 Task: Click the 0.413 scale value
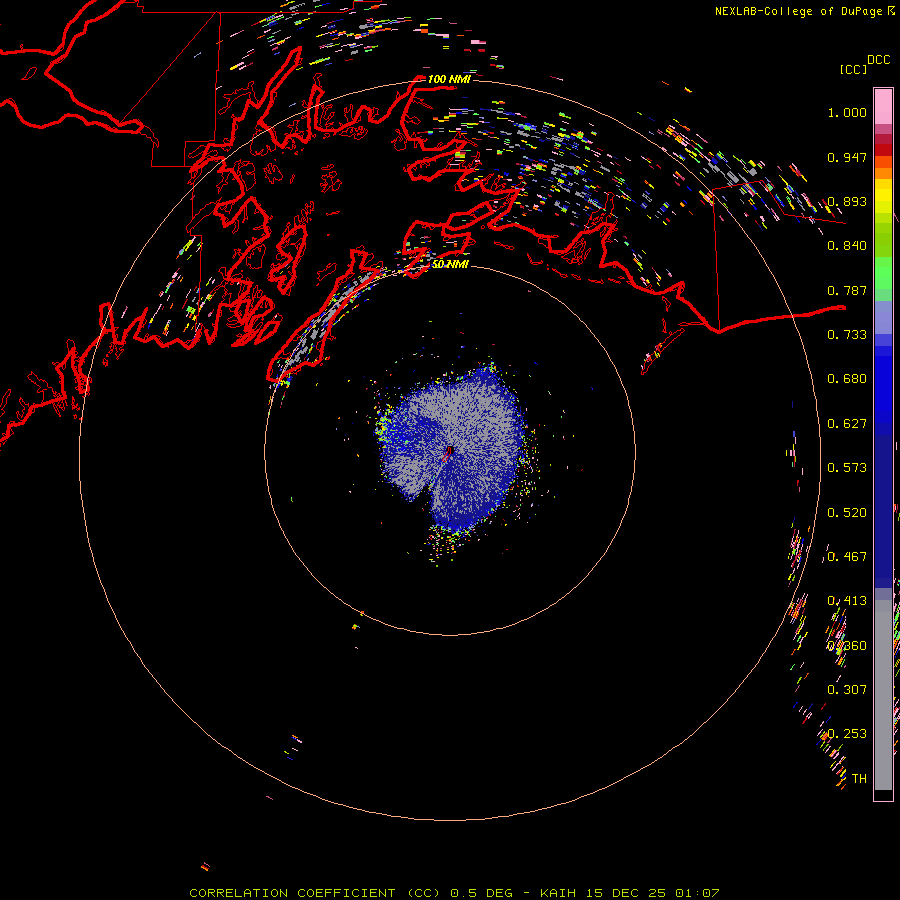[x=847, y=601]
